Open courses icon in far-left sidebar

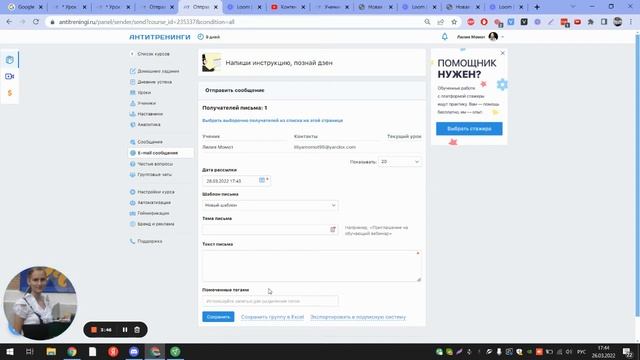[10, 60]
